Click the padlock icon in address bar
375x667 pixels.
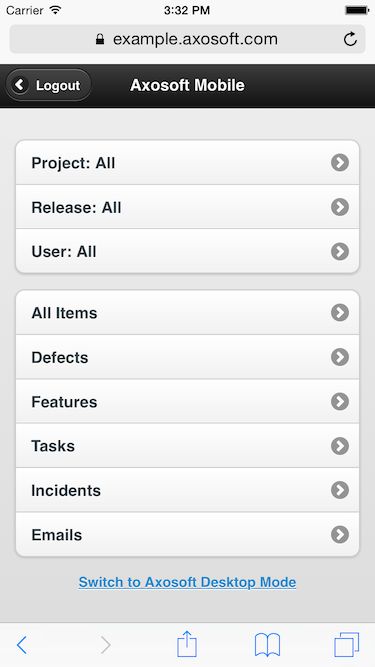[x=100, y=39]
